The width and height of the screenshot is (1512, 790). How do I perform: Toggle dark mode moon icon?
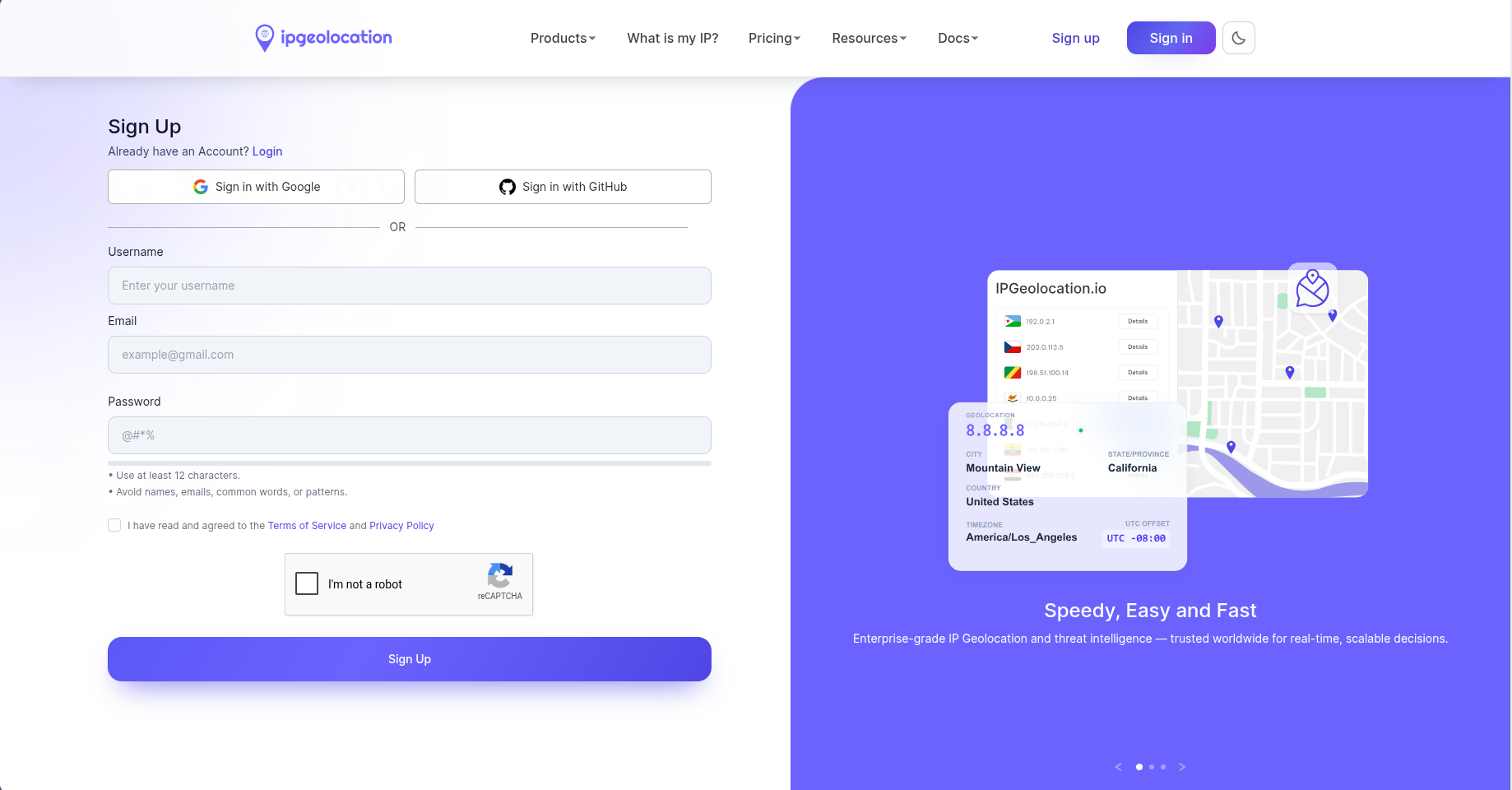(x=1238, y=38)
